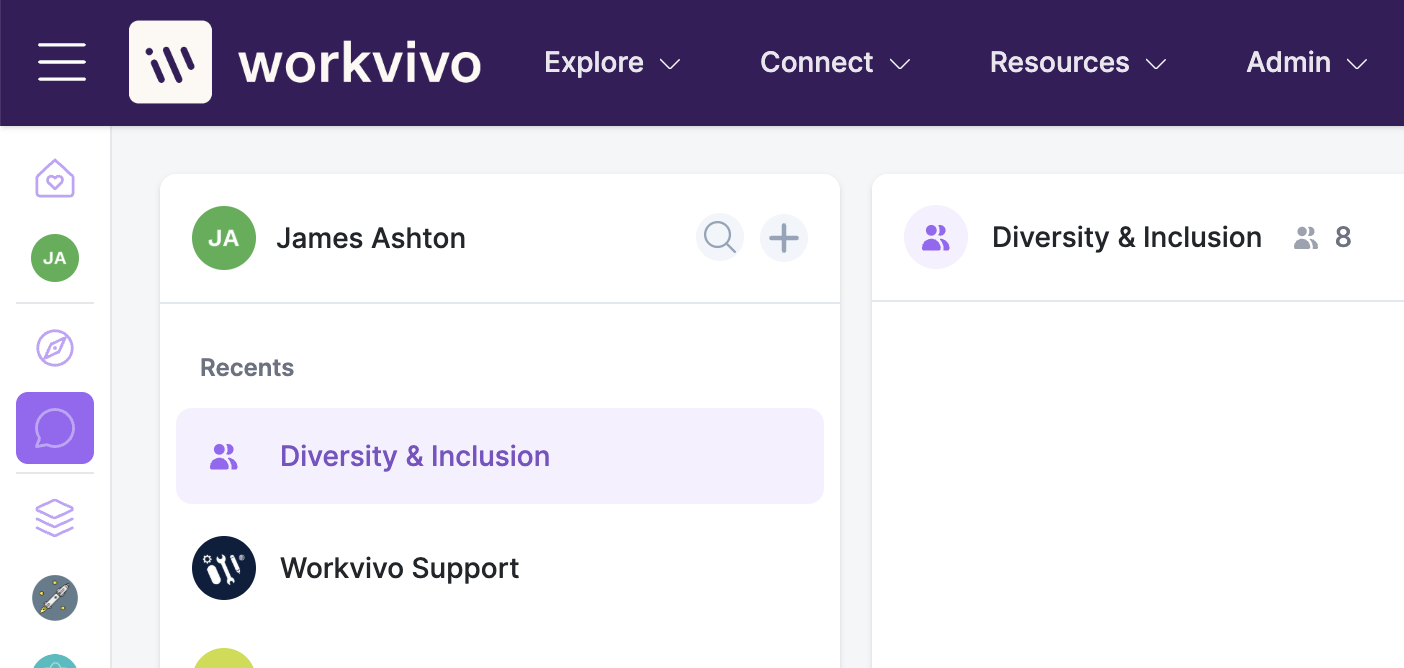Open the compass explore icon
Image resolution: width=1404 pixels, height=668 pixels.
[x=55, y=348]
